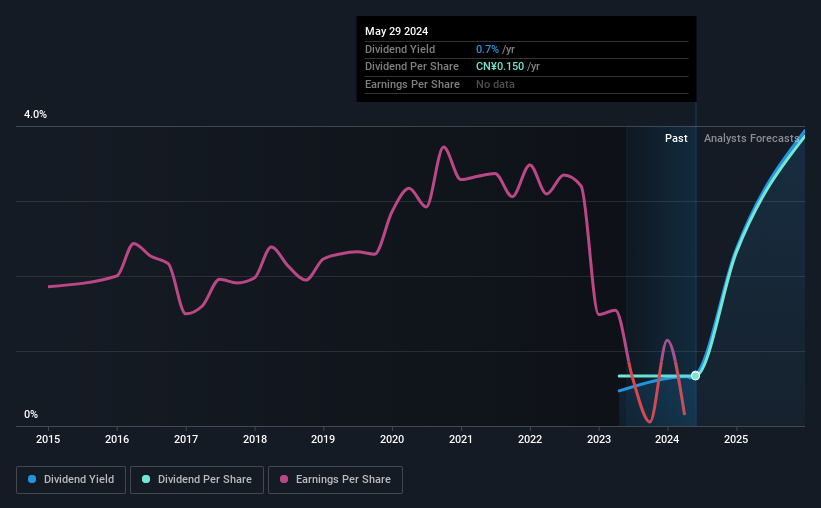The width and height of the screenshot is (821, 508).
Task: Click the highlighted data point marker on the dividend line
Action: (695, 376)
